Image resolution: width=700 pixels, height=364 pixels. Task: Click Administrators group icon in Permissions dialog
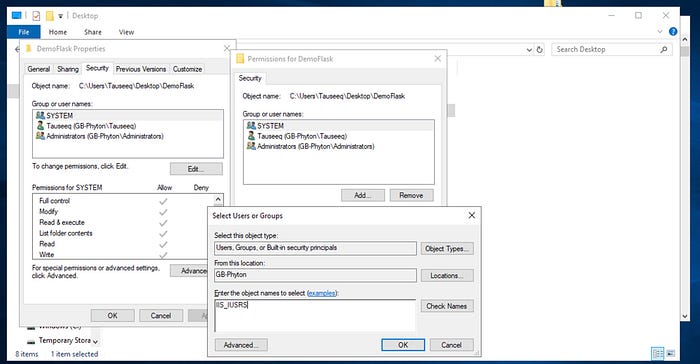[x=251, y=146]
